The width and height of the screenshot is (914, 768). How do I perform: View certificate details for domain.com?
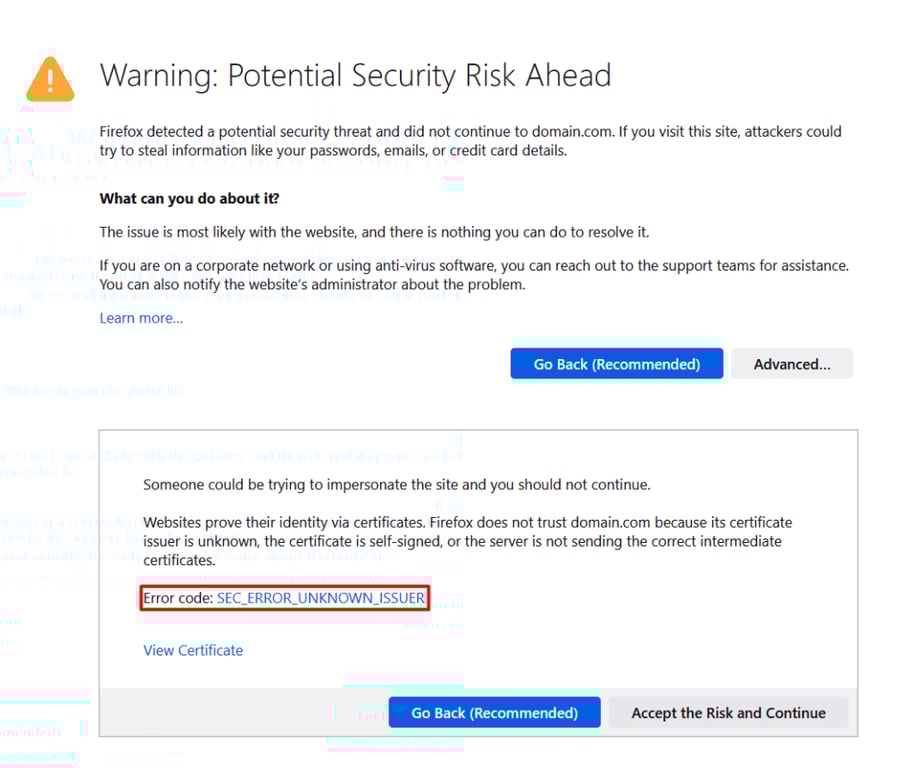coord(192,650)
